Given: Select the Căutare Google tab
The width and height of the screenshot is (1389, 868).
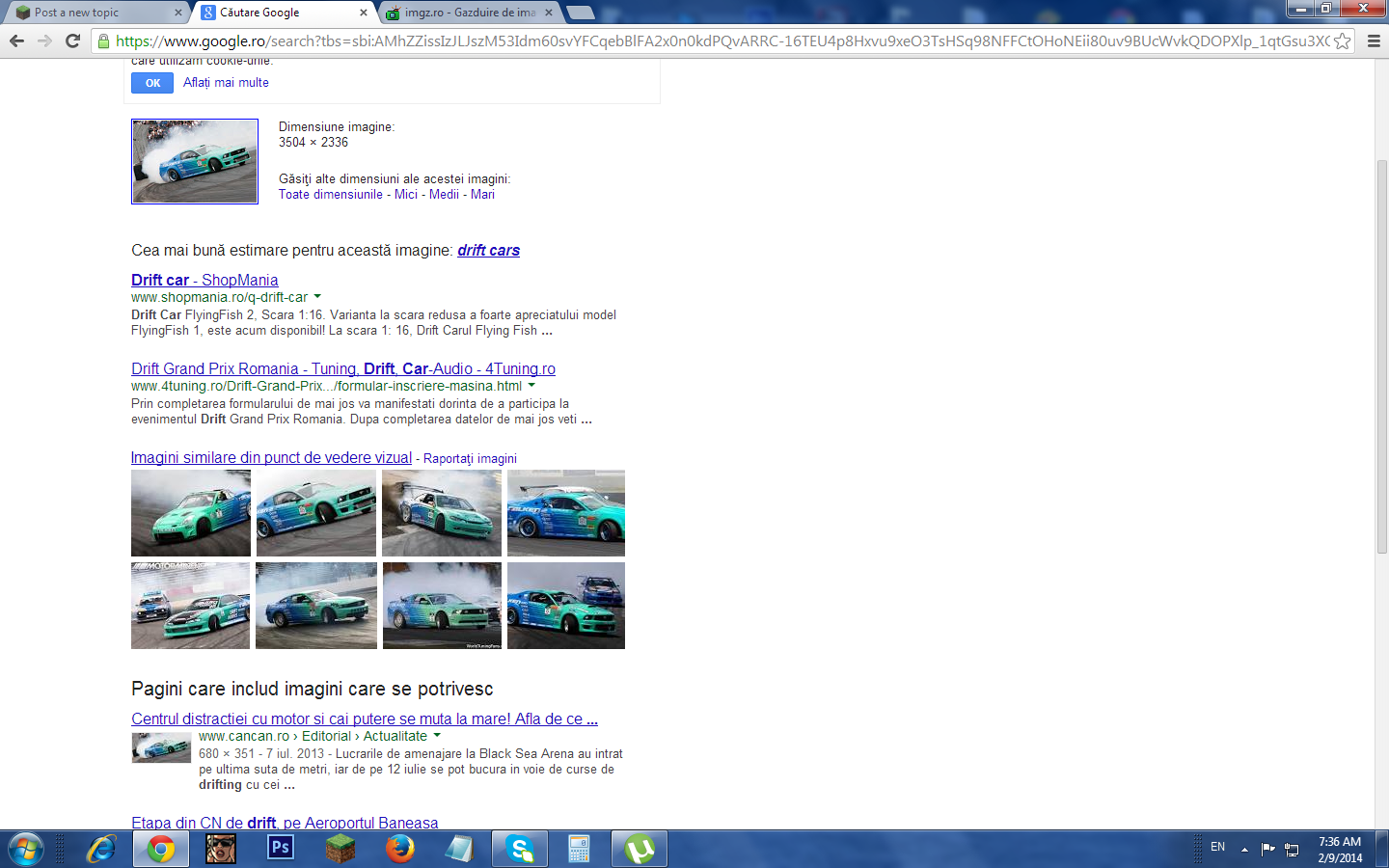Looking at the screenshot, I should click(285, 13).
